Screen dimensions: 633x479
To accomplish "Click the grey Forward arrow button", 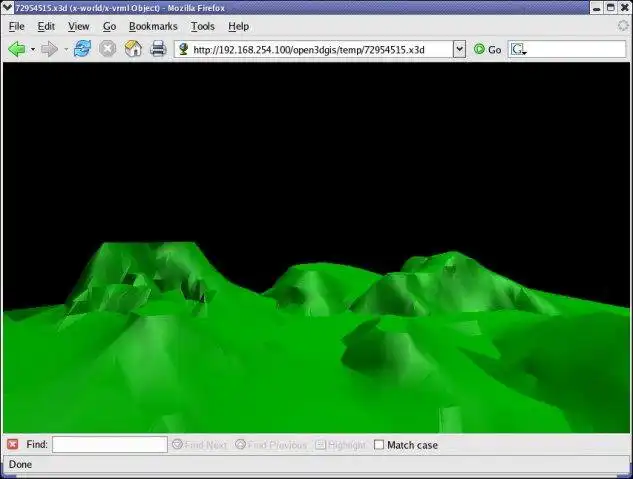I will 49,49.
